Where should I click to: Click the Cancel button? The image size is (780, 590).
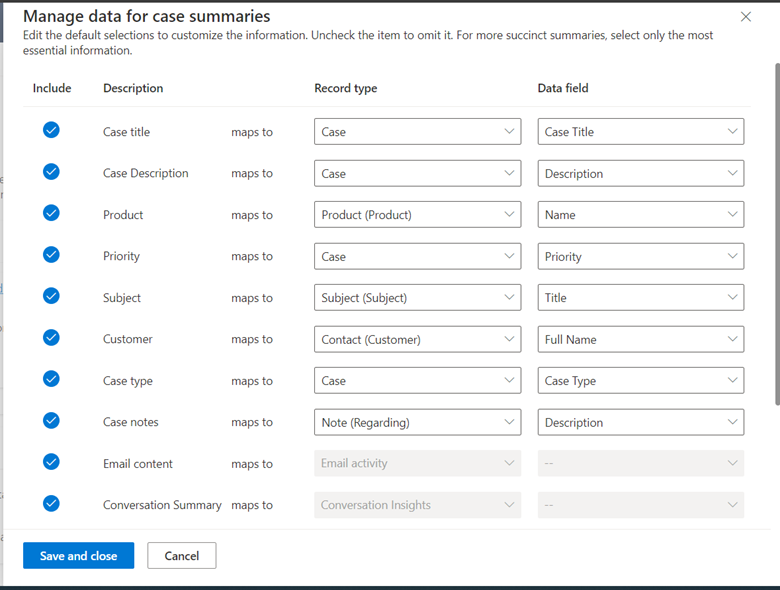point(181,556)
